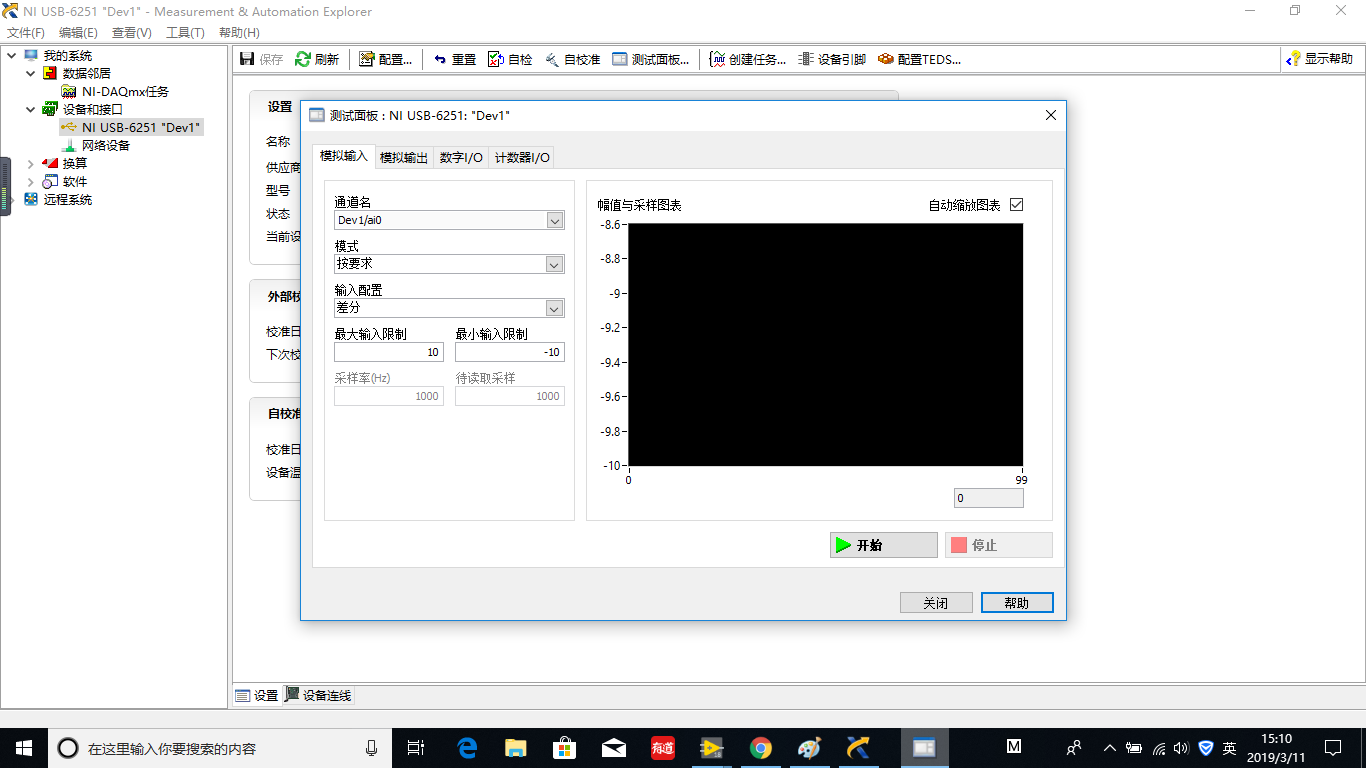Screen dimensions: 1366x768
Task: Switch to the 计数器I/O tab
Action: click(521, 157)
